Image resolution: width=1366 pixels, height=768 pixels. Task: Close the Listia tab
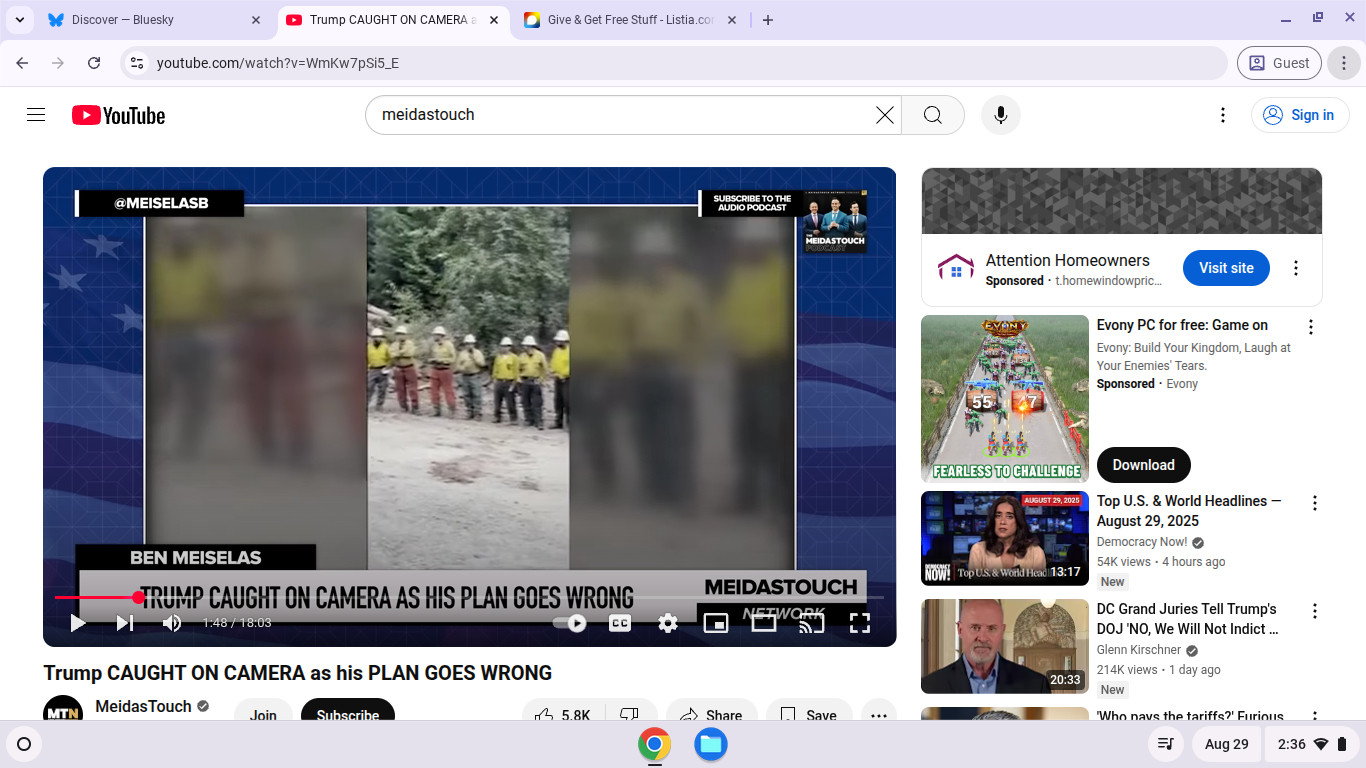[732, 20]
